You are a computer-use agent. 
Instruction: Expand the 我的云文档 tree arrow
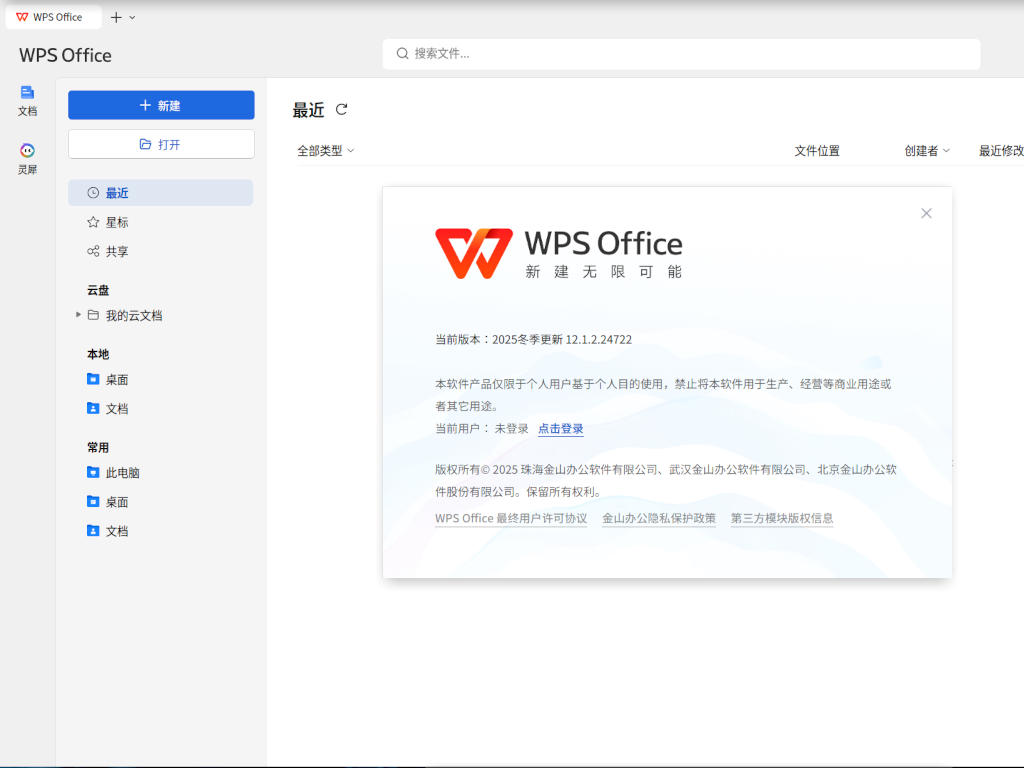pos(79,315)
